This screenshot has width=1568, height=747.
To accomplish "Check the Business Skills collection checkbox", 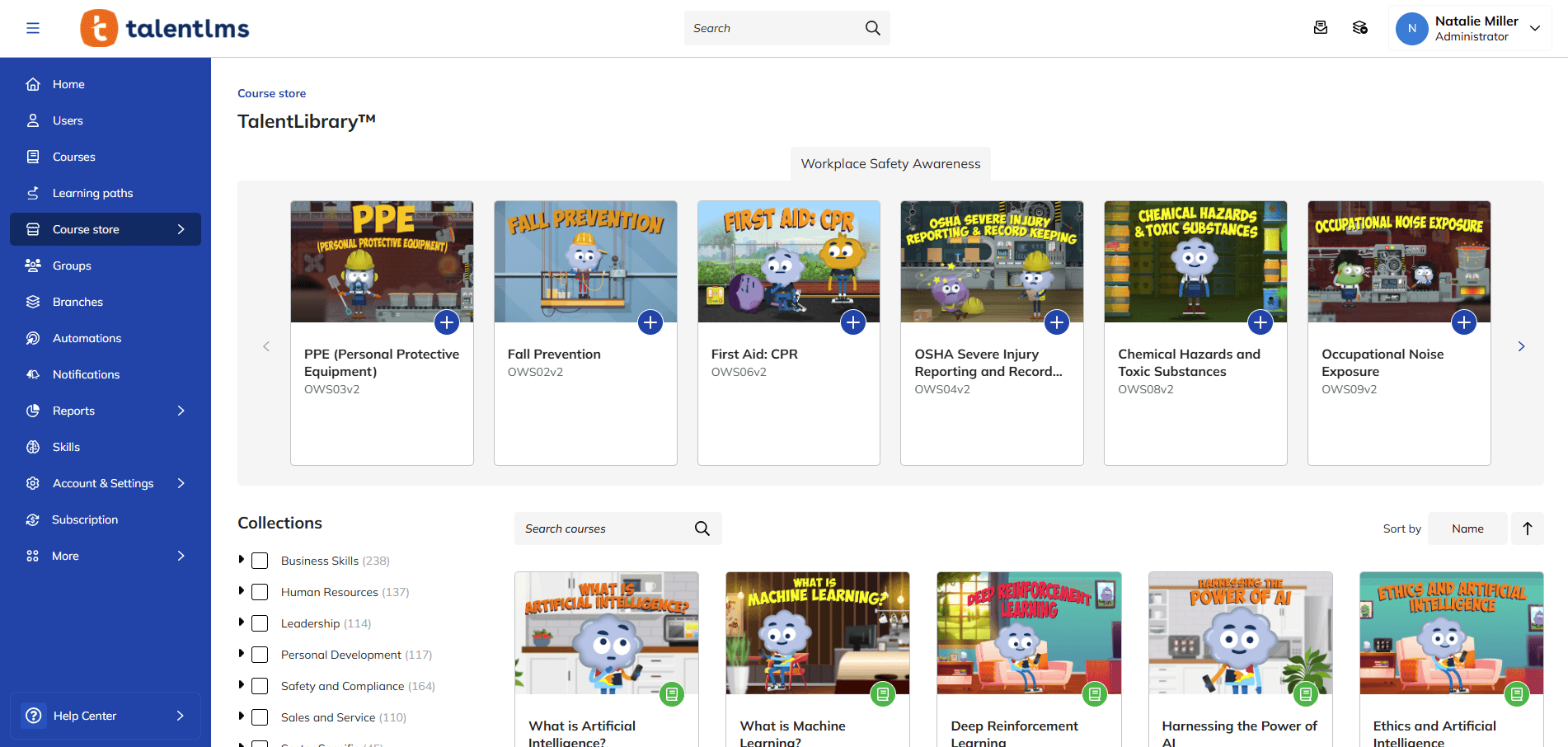I will (260, 560).
